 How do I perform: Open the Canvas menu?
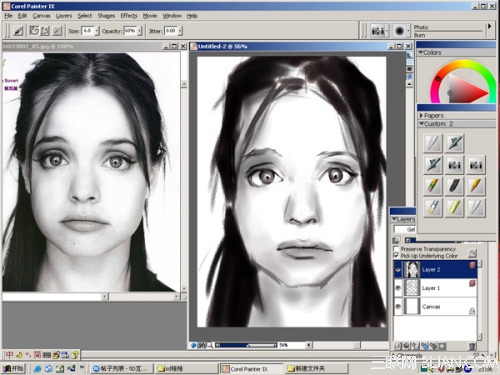pyautogui.click(x=41, y=16)
